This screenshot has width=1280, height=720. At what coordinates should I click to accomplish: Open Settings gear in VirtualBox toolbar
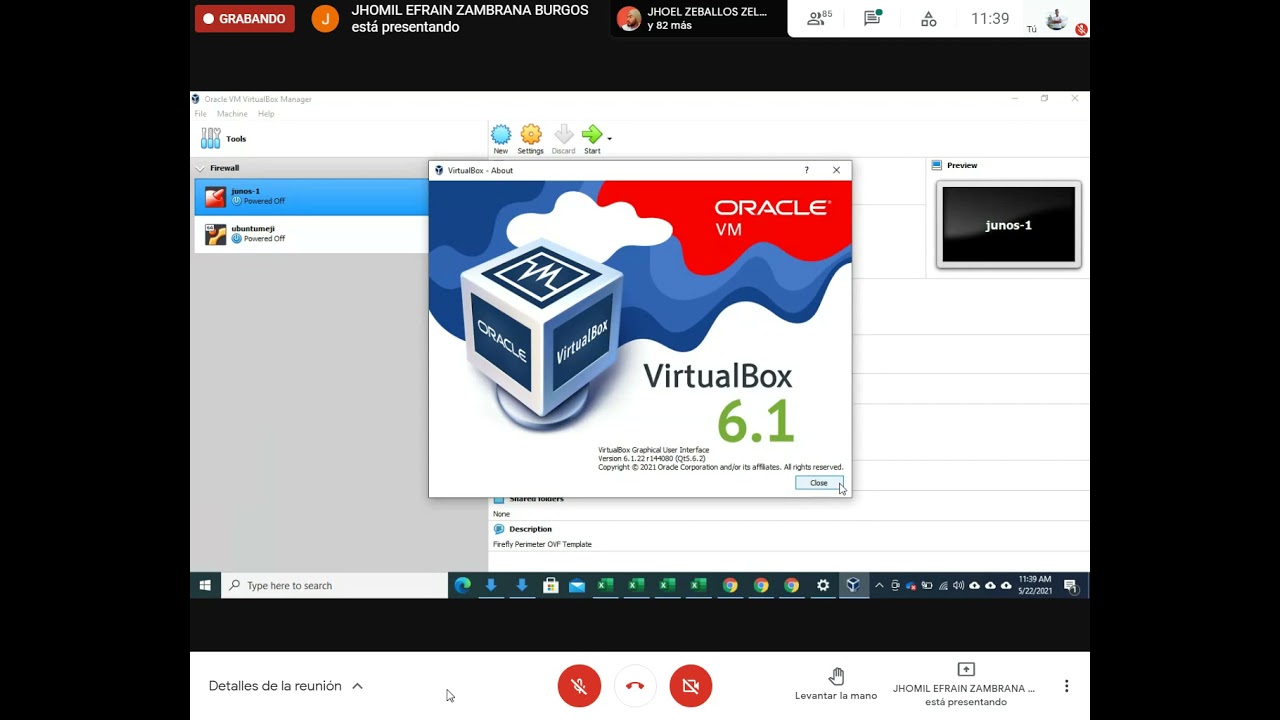point(531,139)
